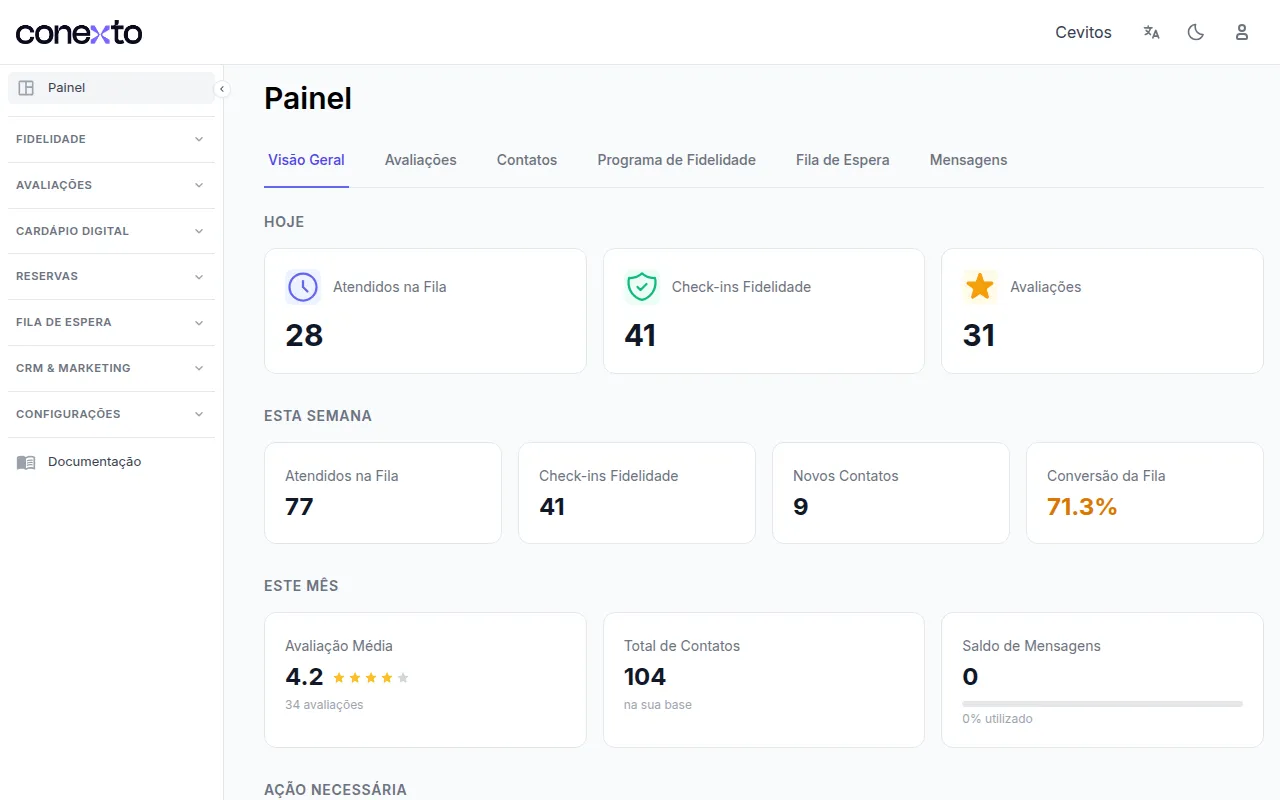Click the "34 avaliações" text
The image size is (1280, 800).
point(324,705)
